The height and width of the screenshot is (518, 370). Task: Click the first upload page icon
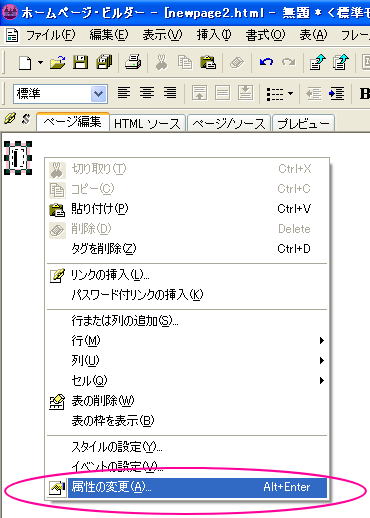317,62
